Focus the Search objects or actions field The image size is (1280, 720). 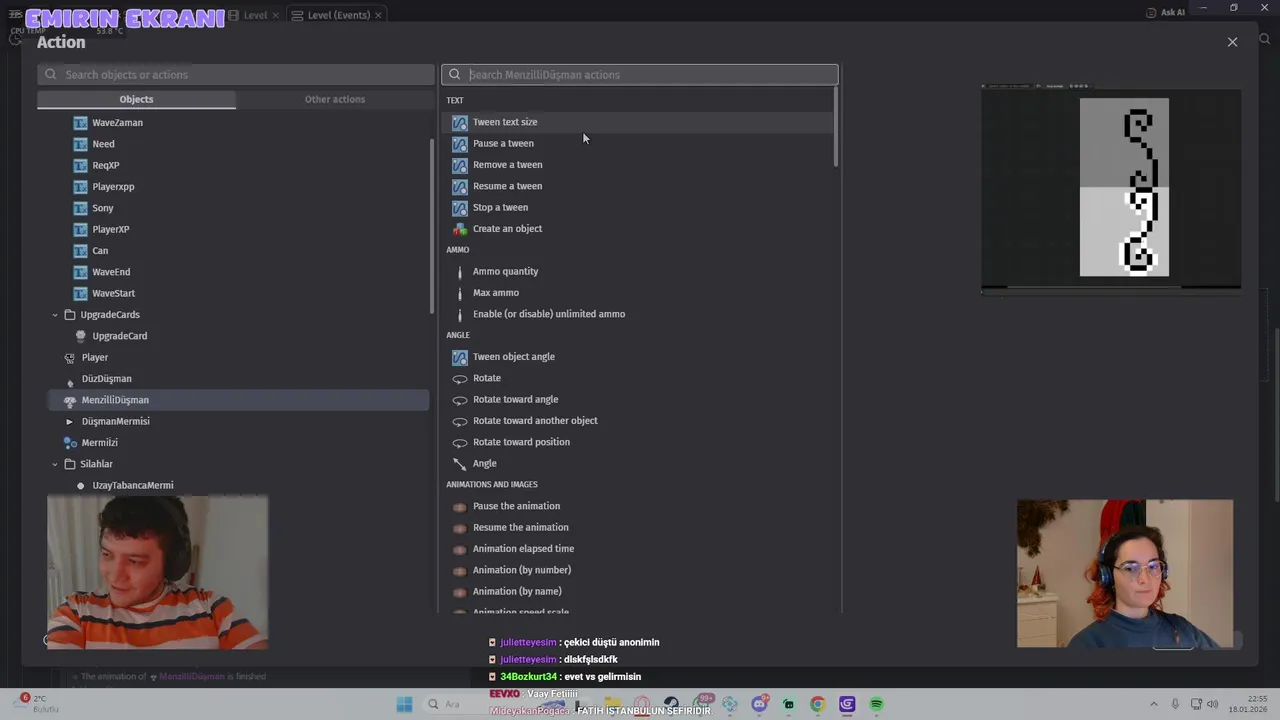point(236,75)
